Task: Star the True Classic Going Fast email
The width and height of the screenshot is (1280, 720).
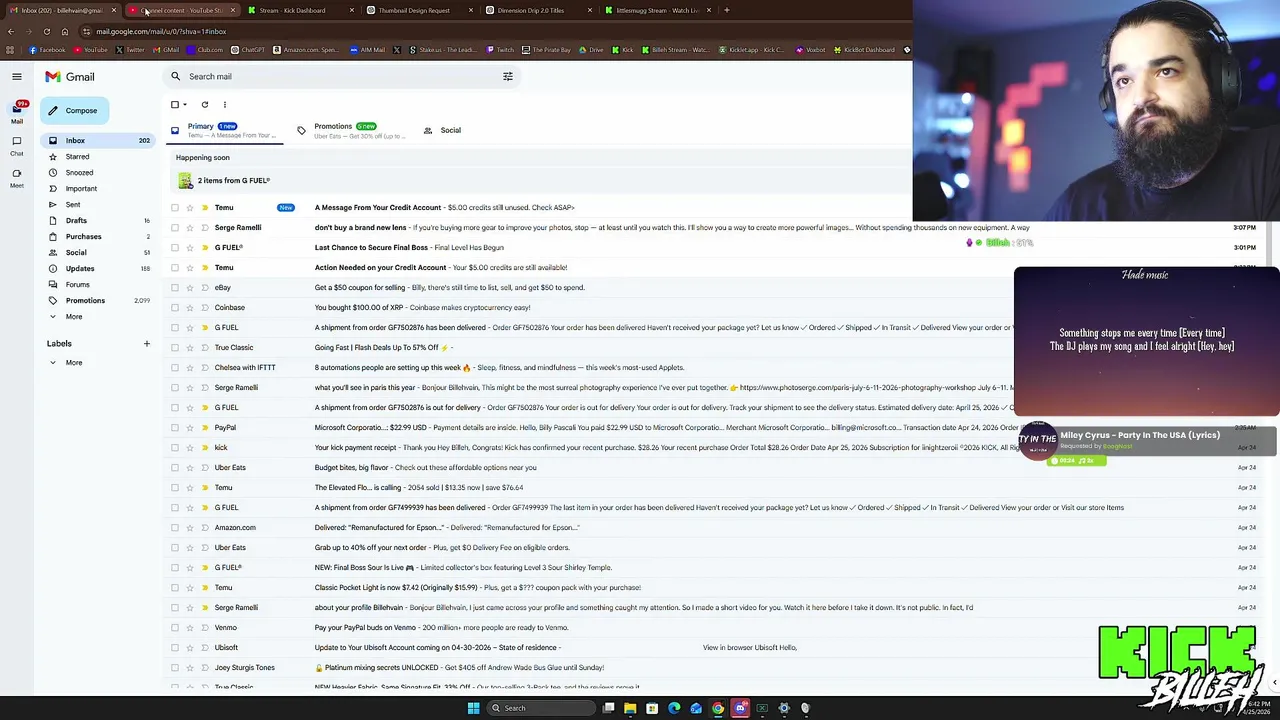Action: tap(190, 348)
